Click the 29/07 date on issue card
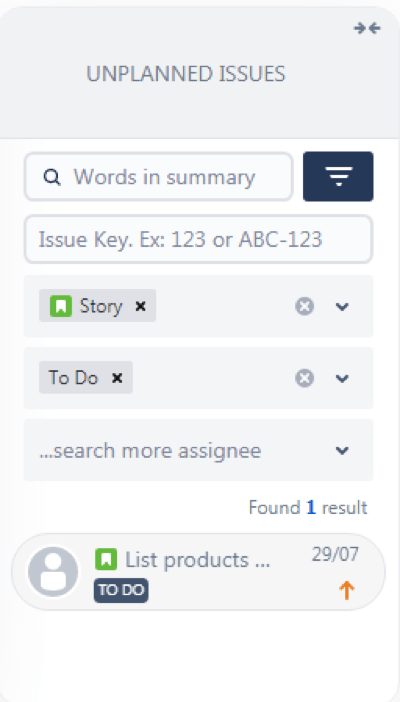The image size is (400, 702). tap(335, 555)
